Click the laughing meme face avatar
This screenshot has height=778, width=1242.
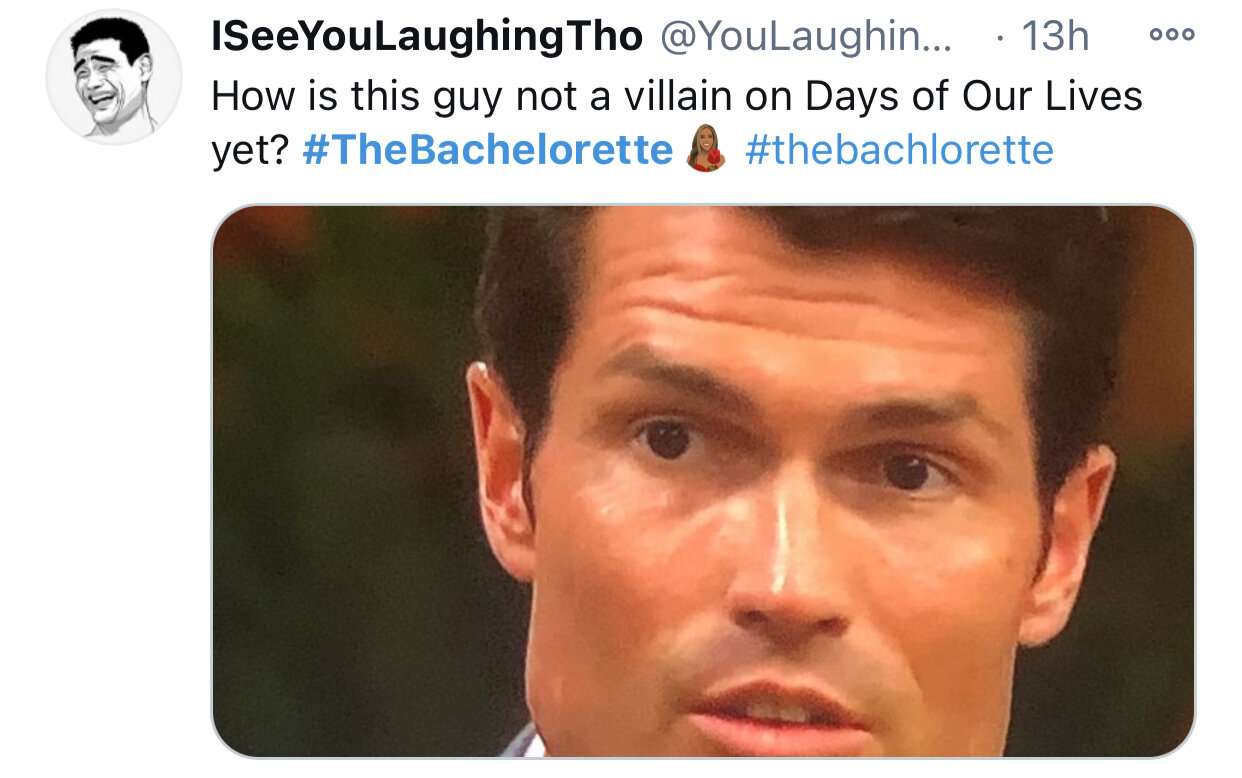pyautogui.click(x=114, y=77)
